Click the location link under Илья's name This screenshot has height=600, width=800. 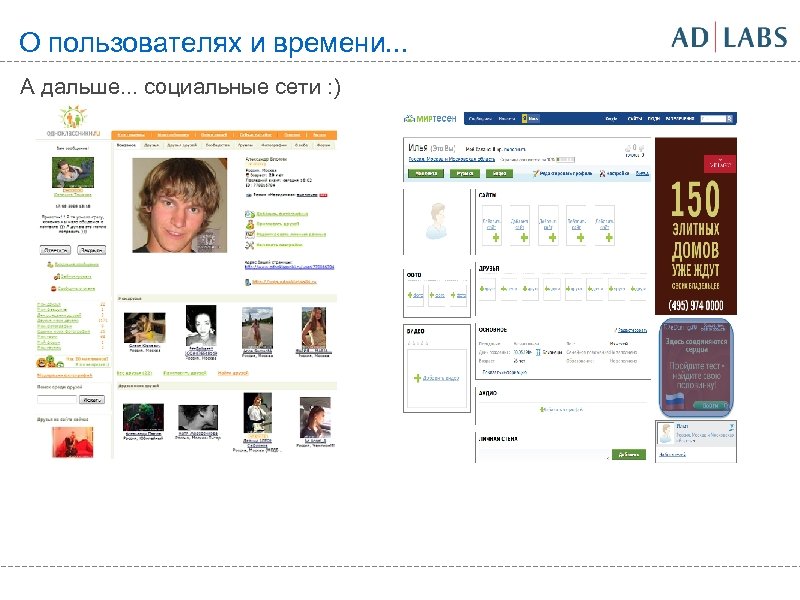[452, 159]
